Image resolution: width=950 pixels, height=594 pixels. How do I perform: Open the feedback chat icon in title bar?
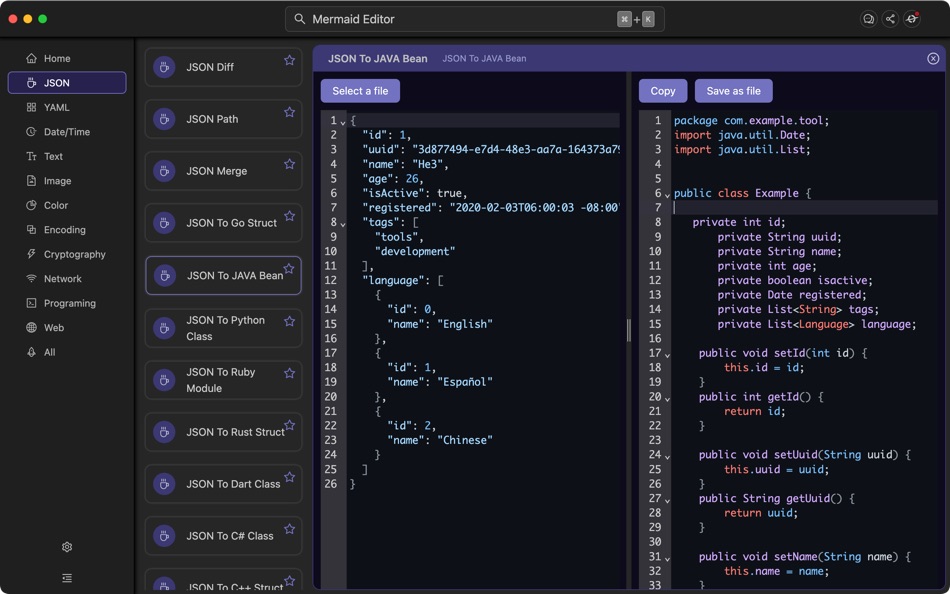tap(868, 19)
